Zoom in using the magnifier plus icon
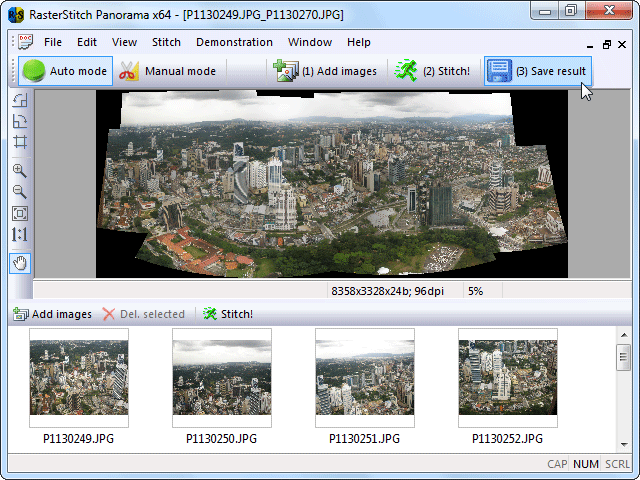 point(20,170)
